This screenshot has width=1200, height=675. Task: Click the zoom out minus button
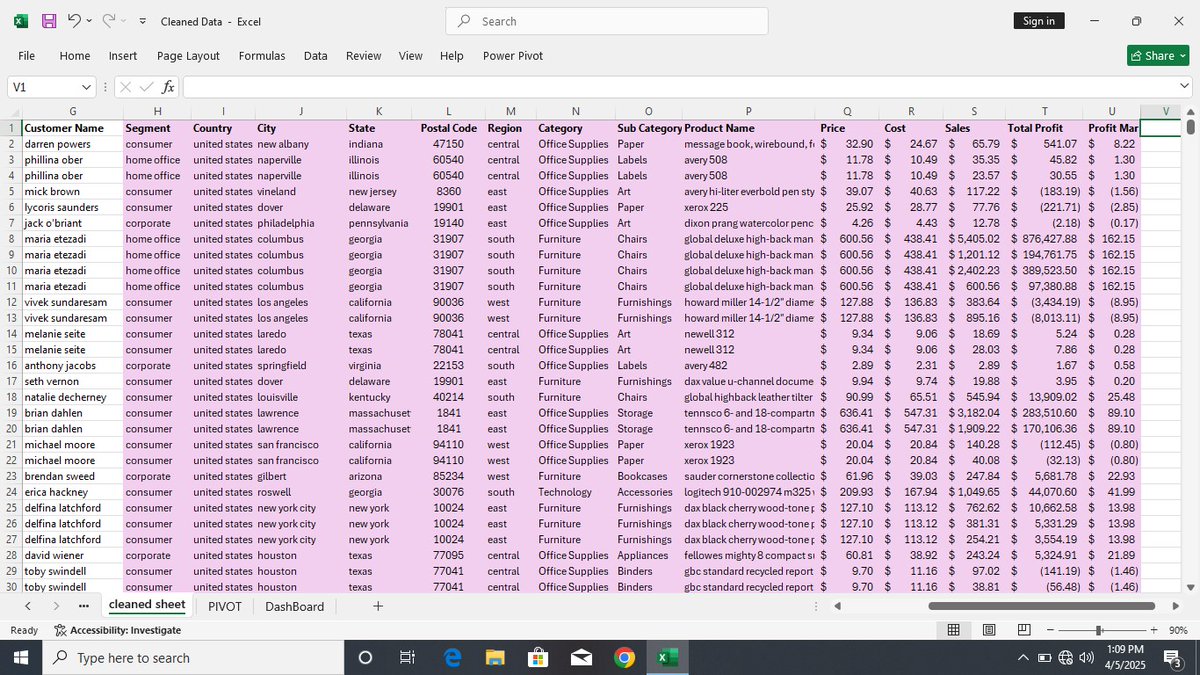click(x=1050, y=630)
